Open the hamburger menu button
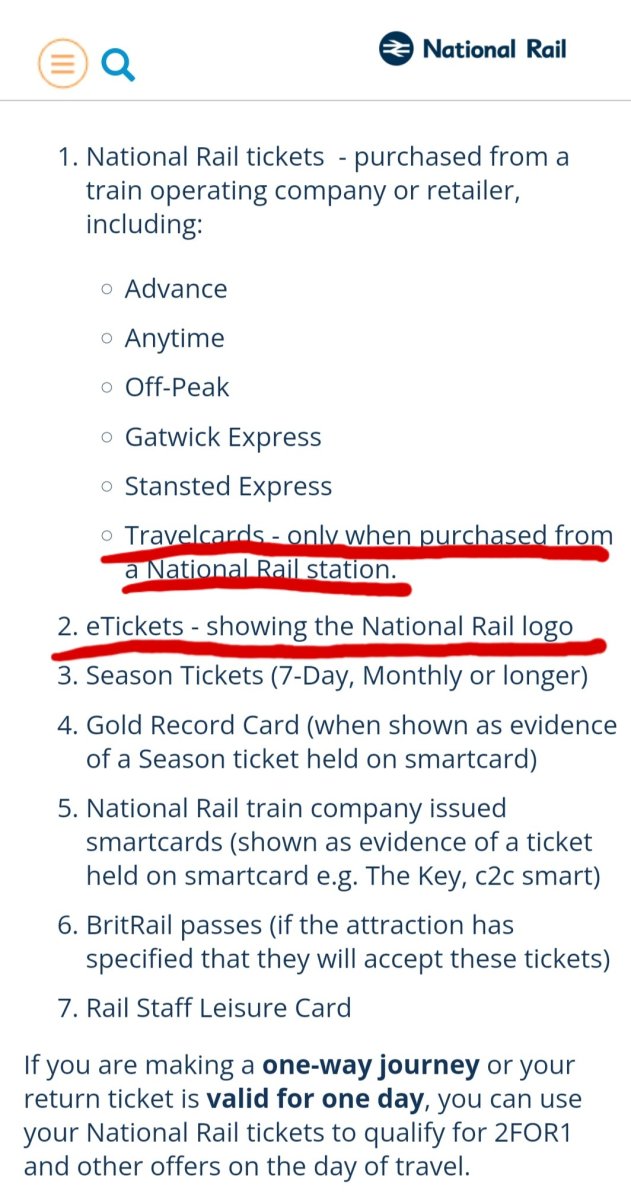Image resolution: width=631 pixels, height=1200 pixels. point(62,63)
